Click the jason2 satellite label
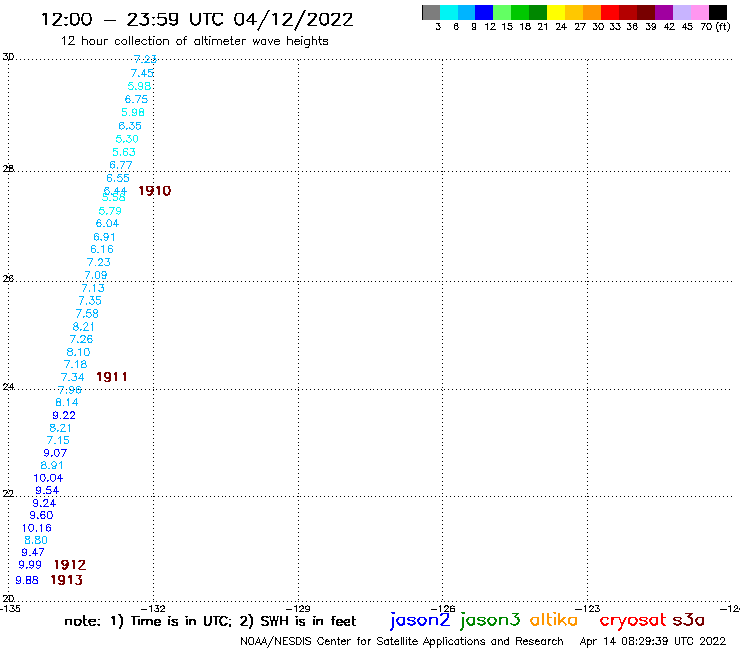The image size is (740, 650). click(420, 620)
